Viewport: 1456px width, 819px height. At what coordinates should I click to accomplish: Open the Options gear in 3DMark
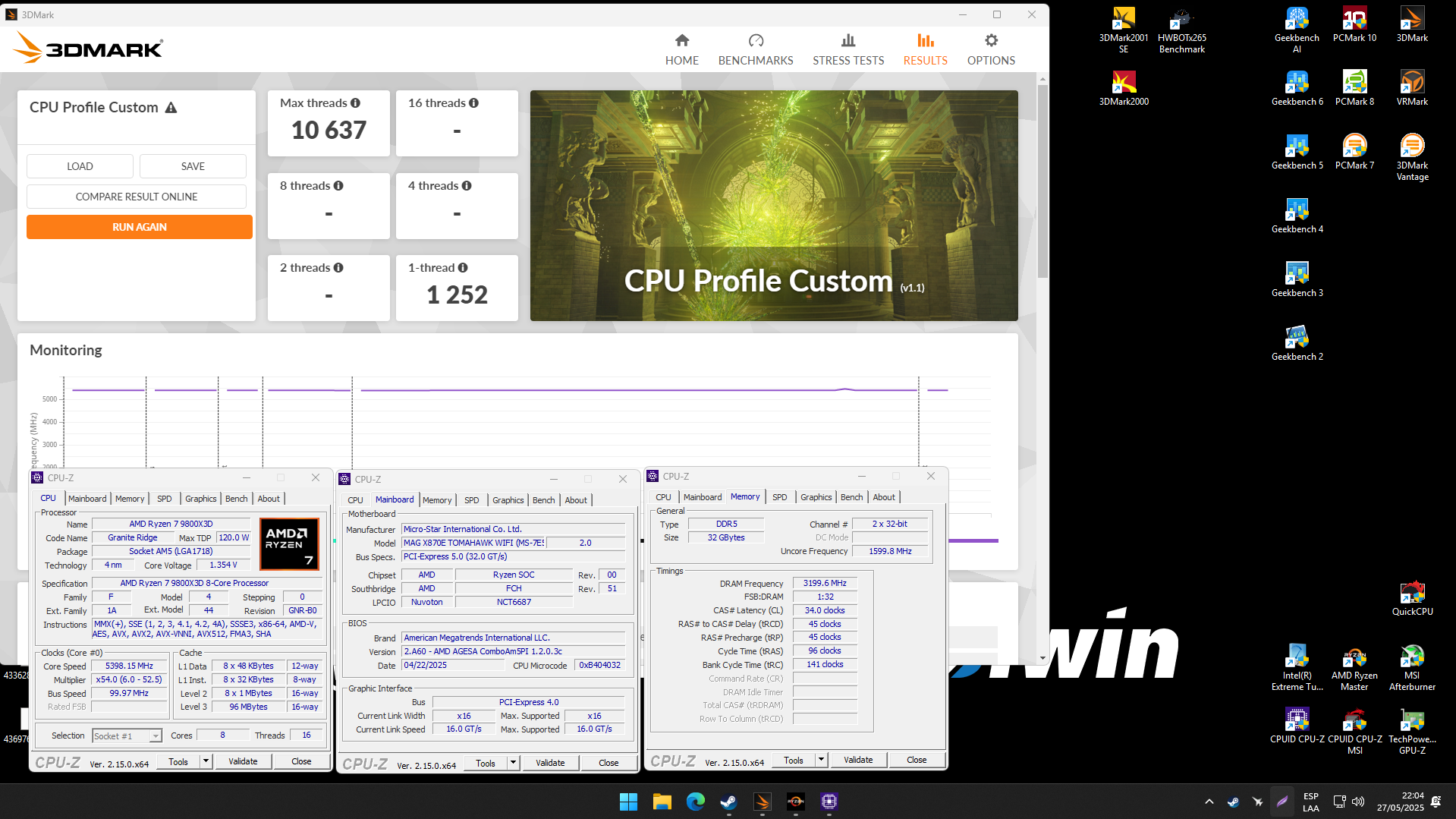[991, 41]
